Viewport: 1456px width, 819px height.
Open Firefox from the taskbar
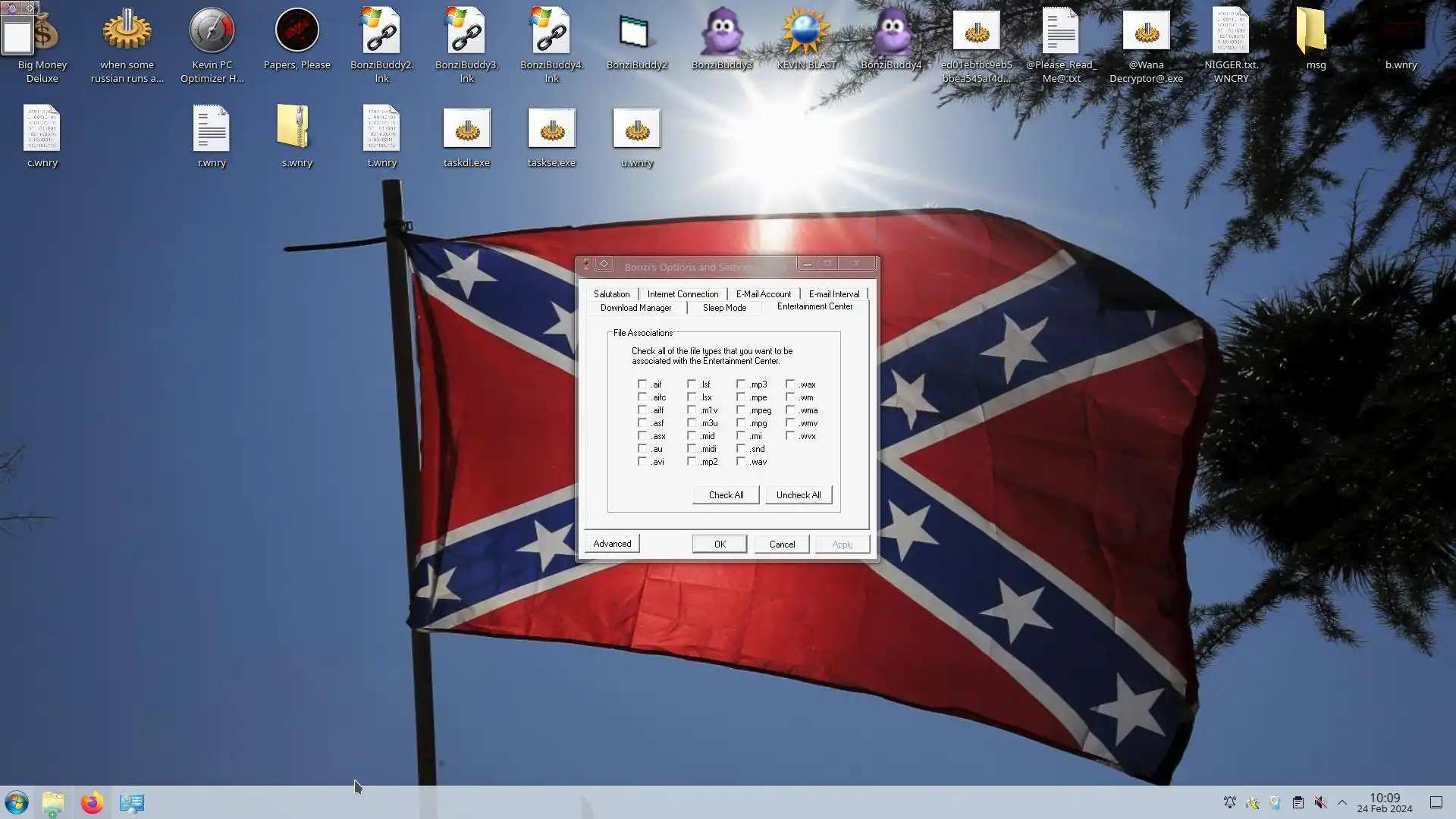(x=92, y=802)
